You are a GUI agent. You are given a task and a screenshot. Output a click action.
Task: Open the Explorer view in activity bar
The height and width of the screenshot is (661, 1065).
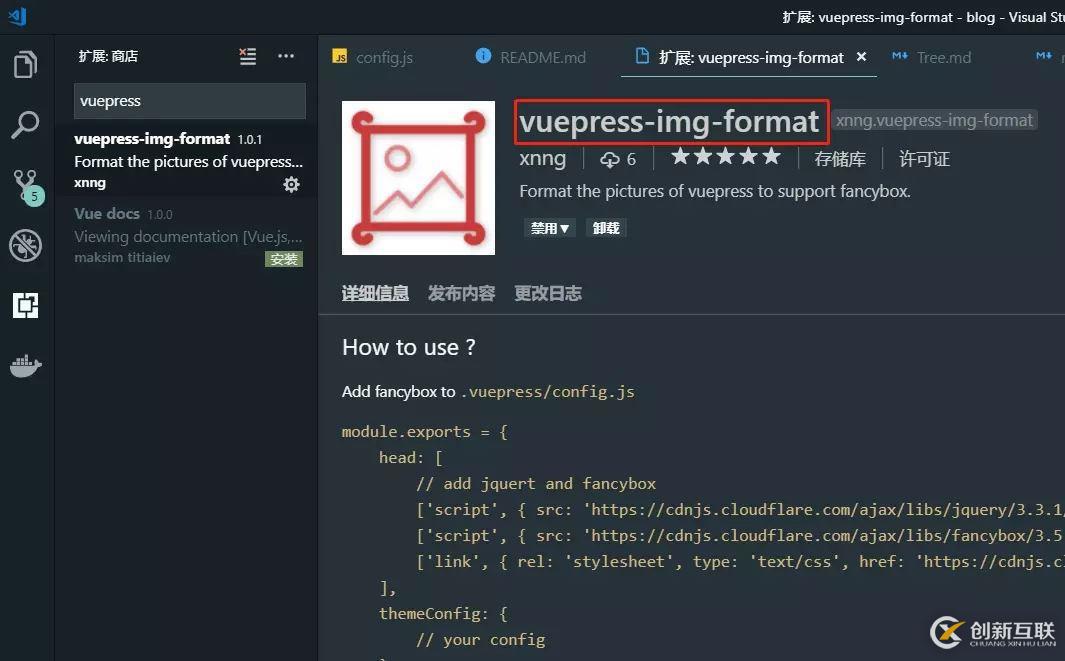(25, 65)
